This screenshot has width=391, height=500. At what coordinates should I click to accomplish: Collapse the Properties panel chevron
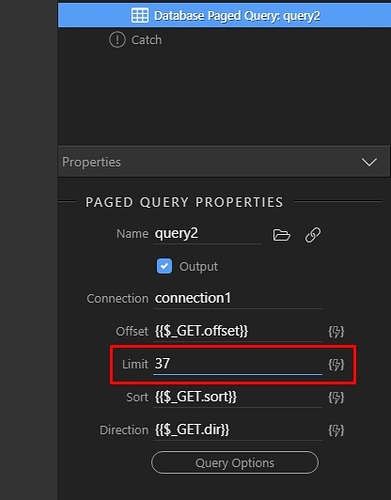point(369,162)
